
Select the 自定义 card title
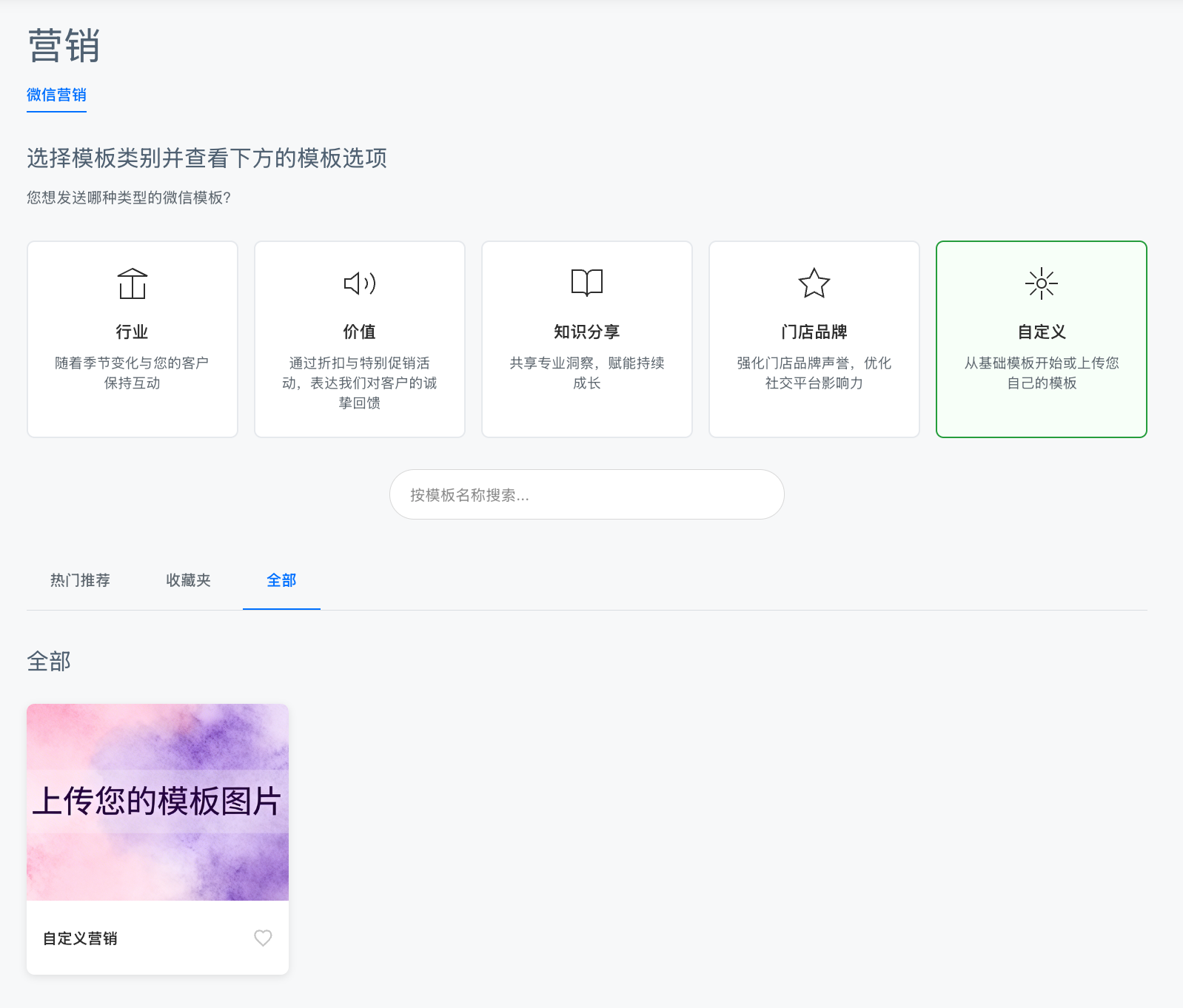1042,332
